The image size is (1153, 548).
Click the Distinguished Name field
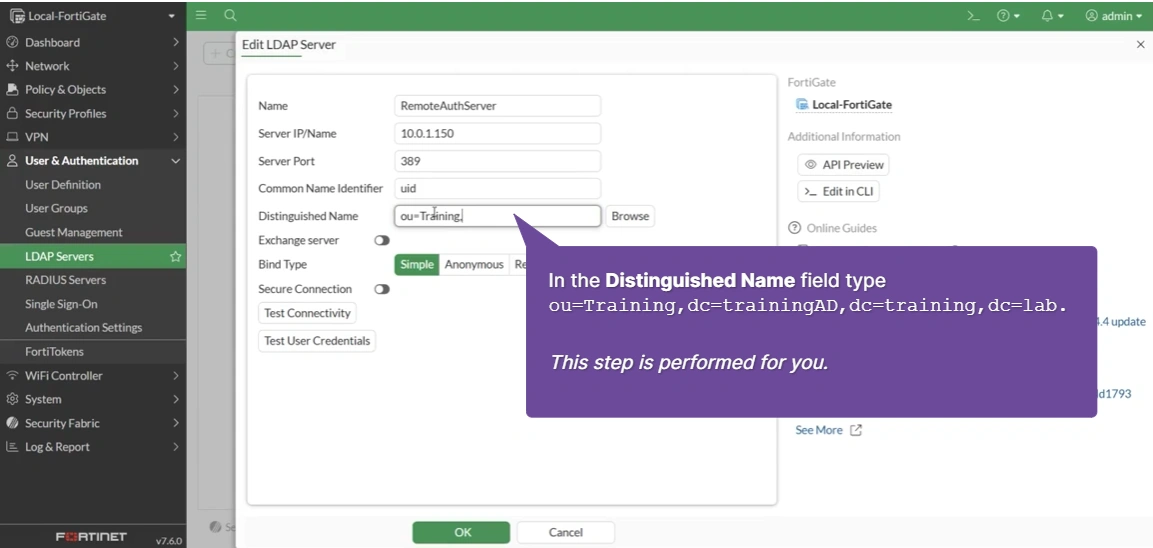tap(498, 216)
